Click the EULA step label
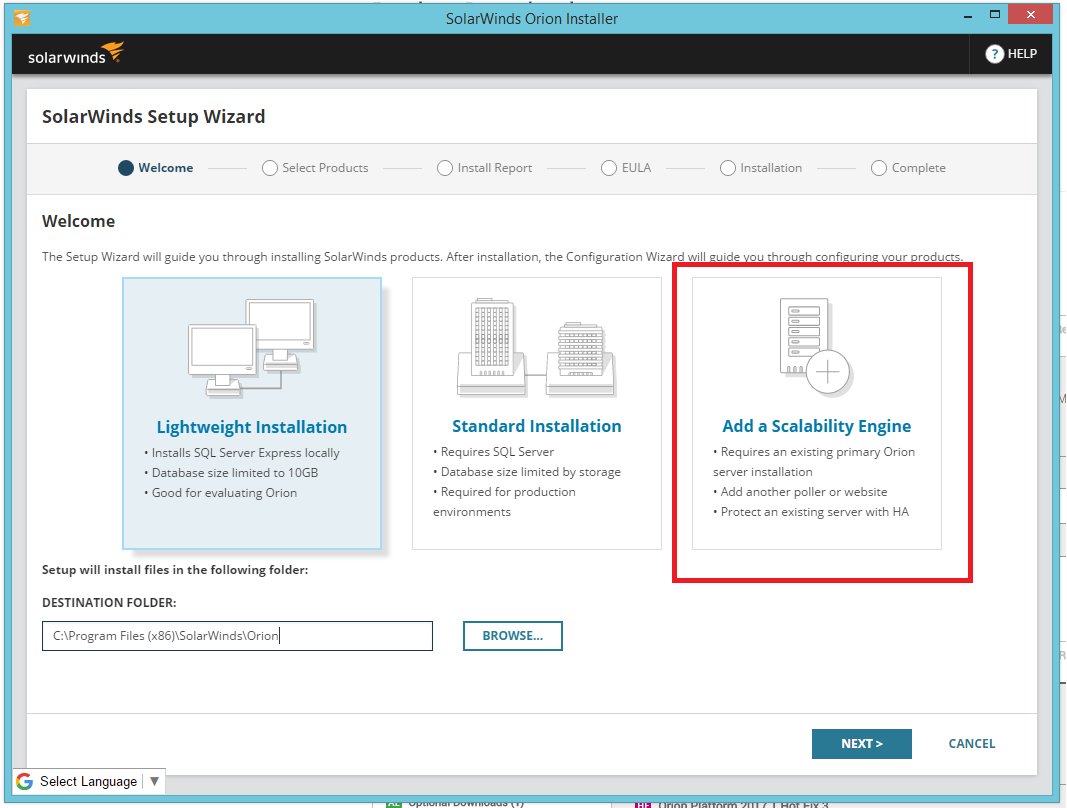This screenshot has width=1067, height=808. pyautogui.click(x=636, y=167)
